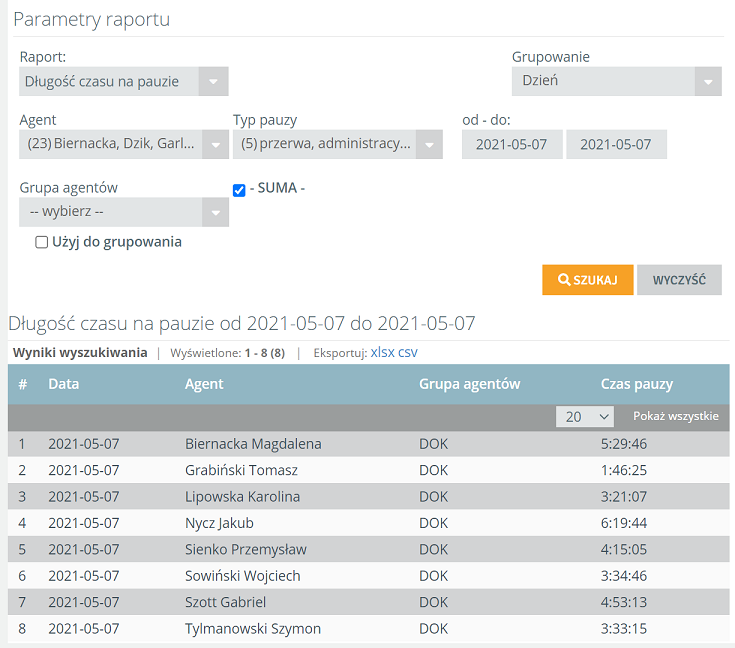Click the Grupa agentów column header
Viewport: 735px width, 648px height.
point(470,384)
